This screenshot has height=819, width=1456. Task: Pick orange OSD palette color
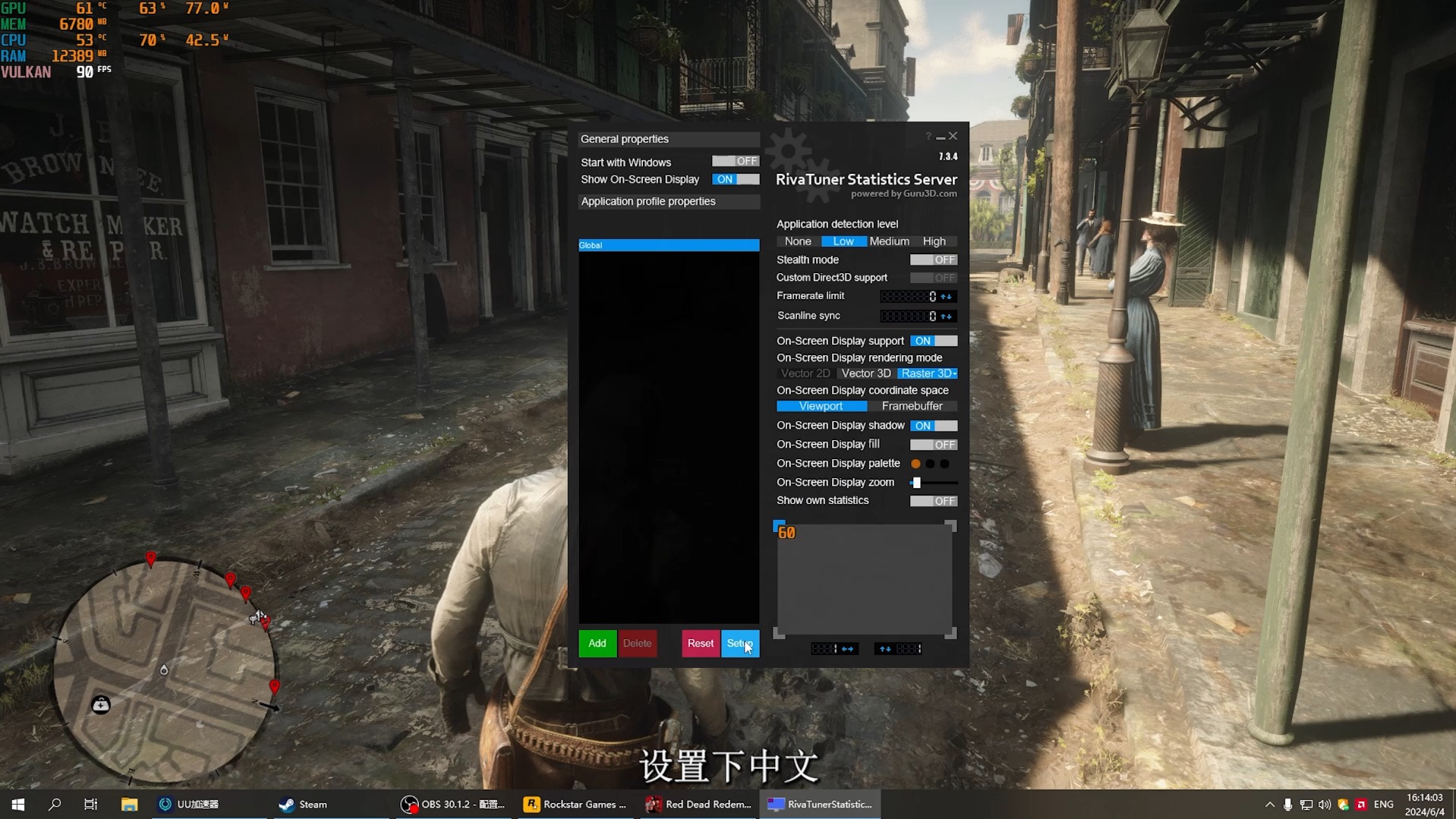tap(916, 464)
